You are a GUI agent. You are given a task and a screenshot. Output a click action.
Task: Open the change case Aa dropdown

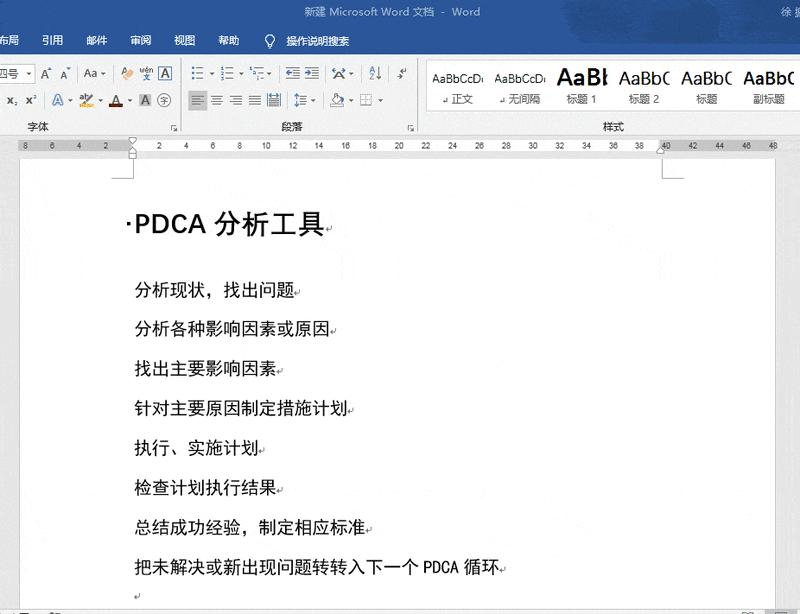95,74
